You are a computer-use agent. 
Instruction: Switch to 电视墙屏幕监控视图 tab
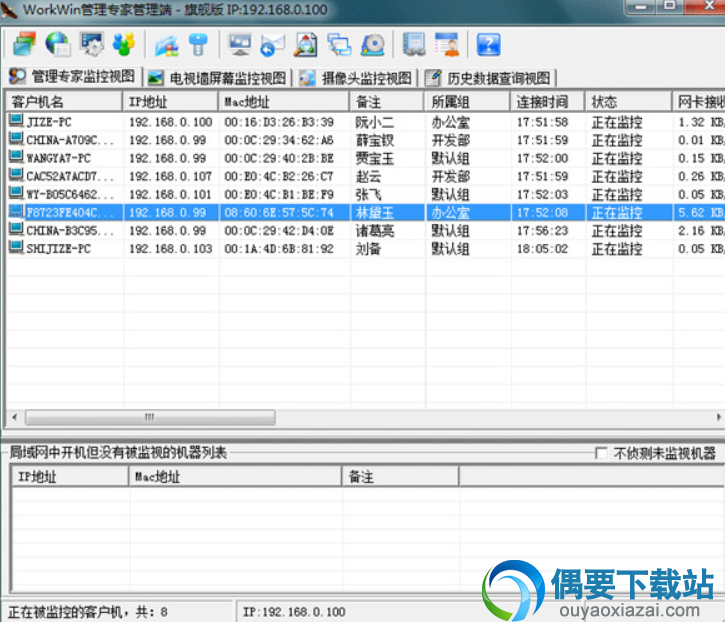coord(218,78)
